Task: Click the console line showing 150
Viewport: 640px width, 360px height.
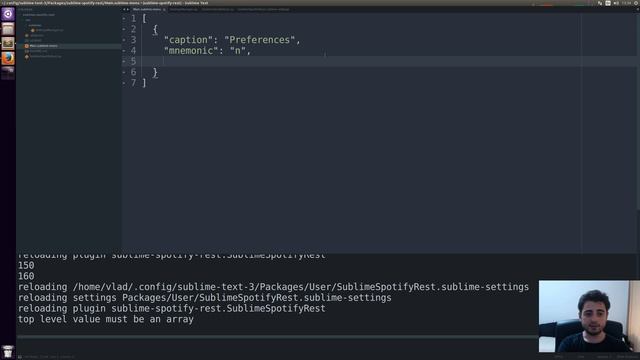Action: coord(26,265)
